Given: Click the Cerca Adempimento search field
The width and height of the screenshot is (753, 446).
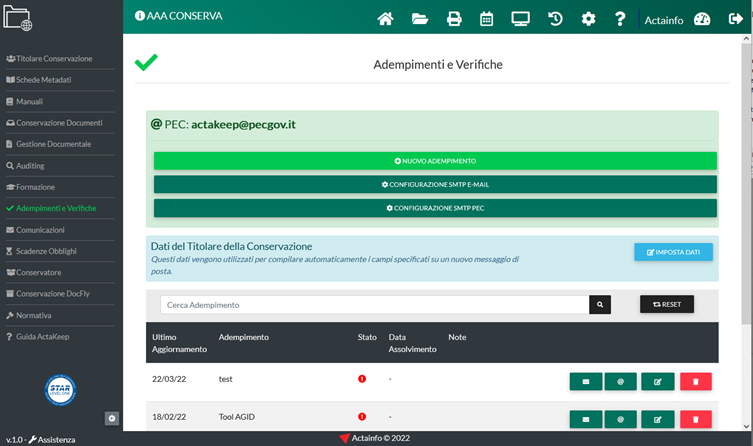Looking at the screenshot, I should click(374, 304).
